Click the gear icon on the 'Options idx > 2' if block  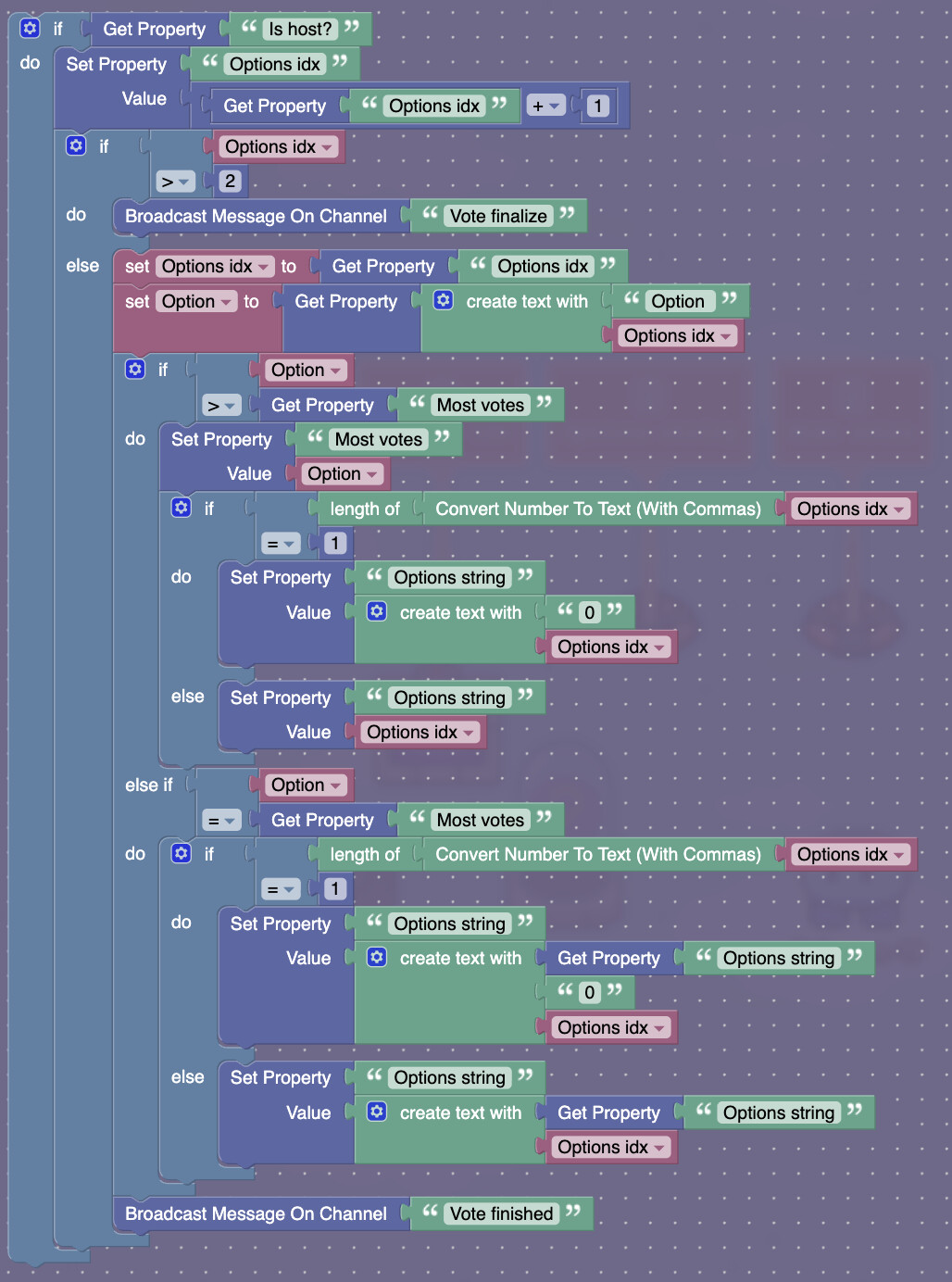[x=76, y=145]
